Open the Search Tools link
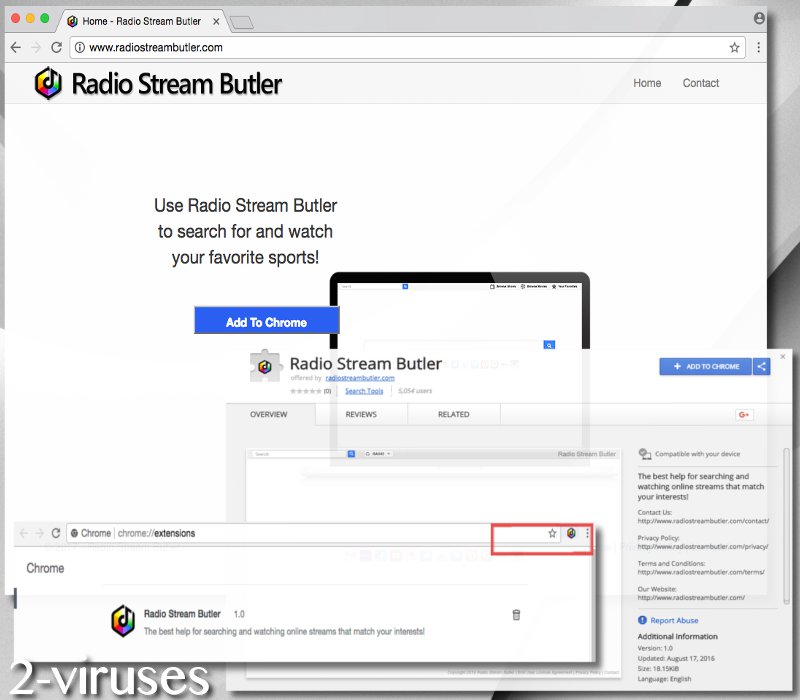 click(364, 391)
